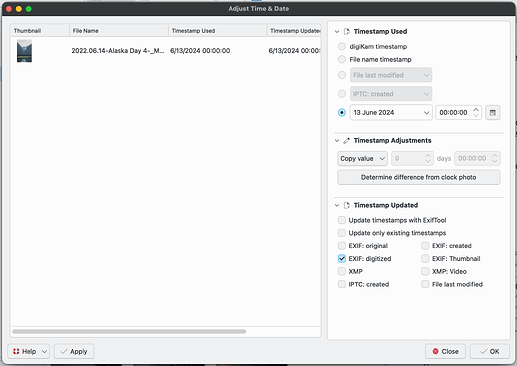Click the Timestamp Used document icon
This screenshot has height=366, width=517.
[347, 31]
